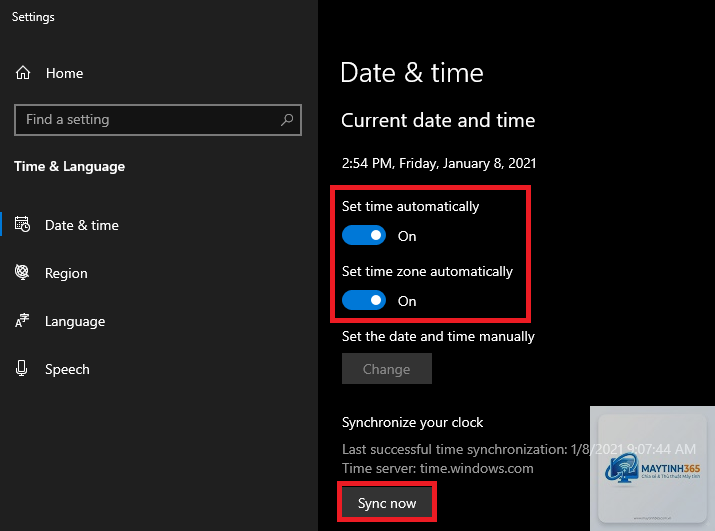This screenshot has height=531, width=715.
Task: Click the Speech microphone icon
Action: pos(21,368)
